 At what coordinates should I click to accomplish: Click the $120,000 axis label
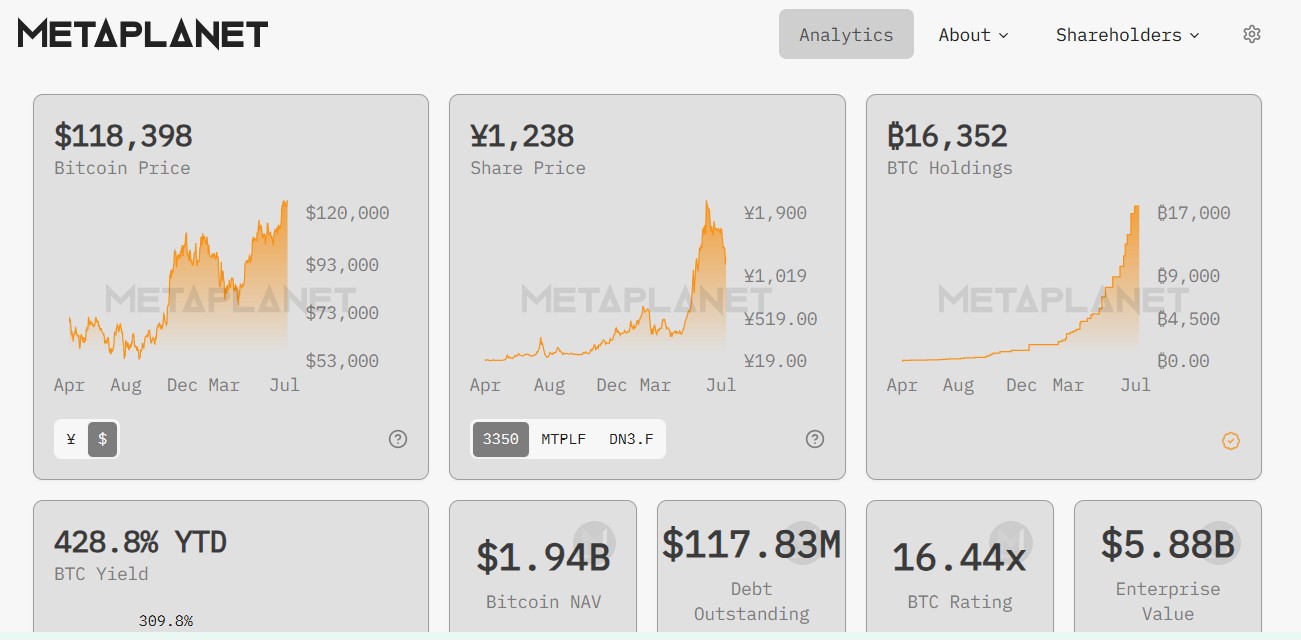pyautogui.click(x=347, y=213)
